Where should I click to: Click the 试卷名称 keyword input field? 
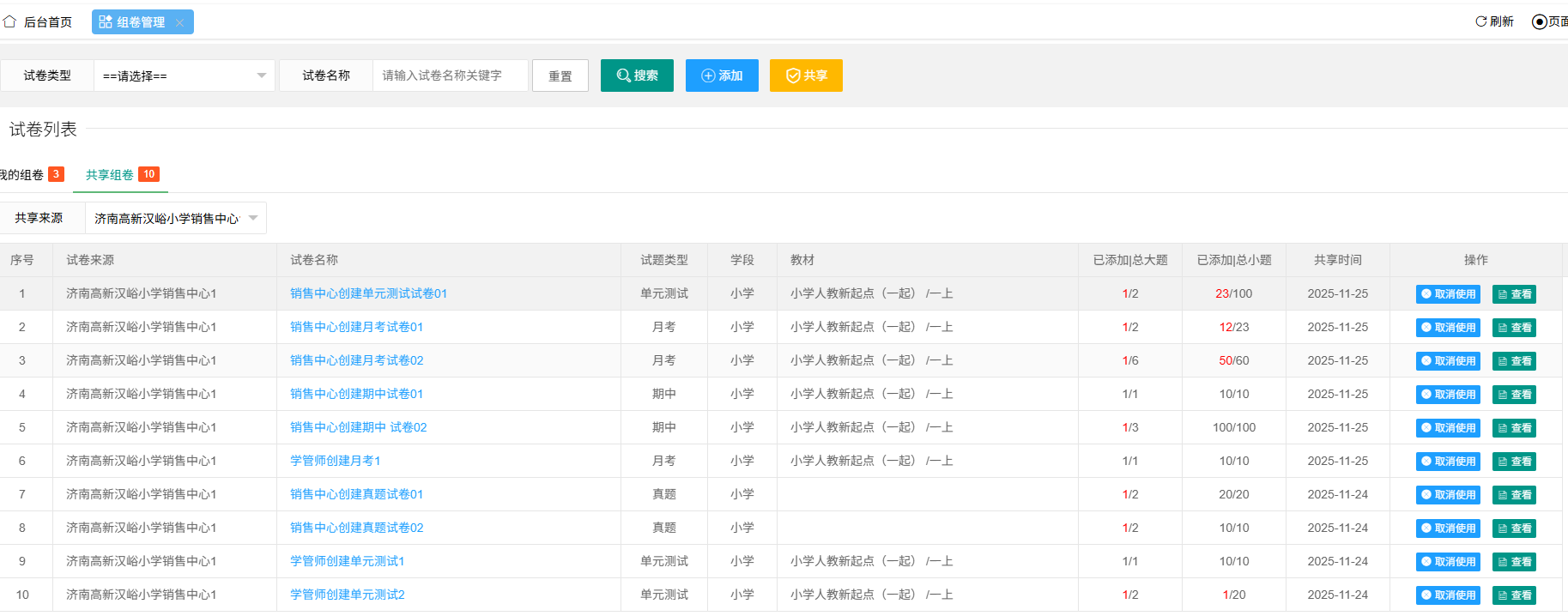point(450,75)
